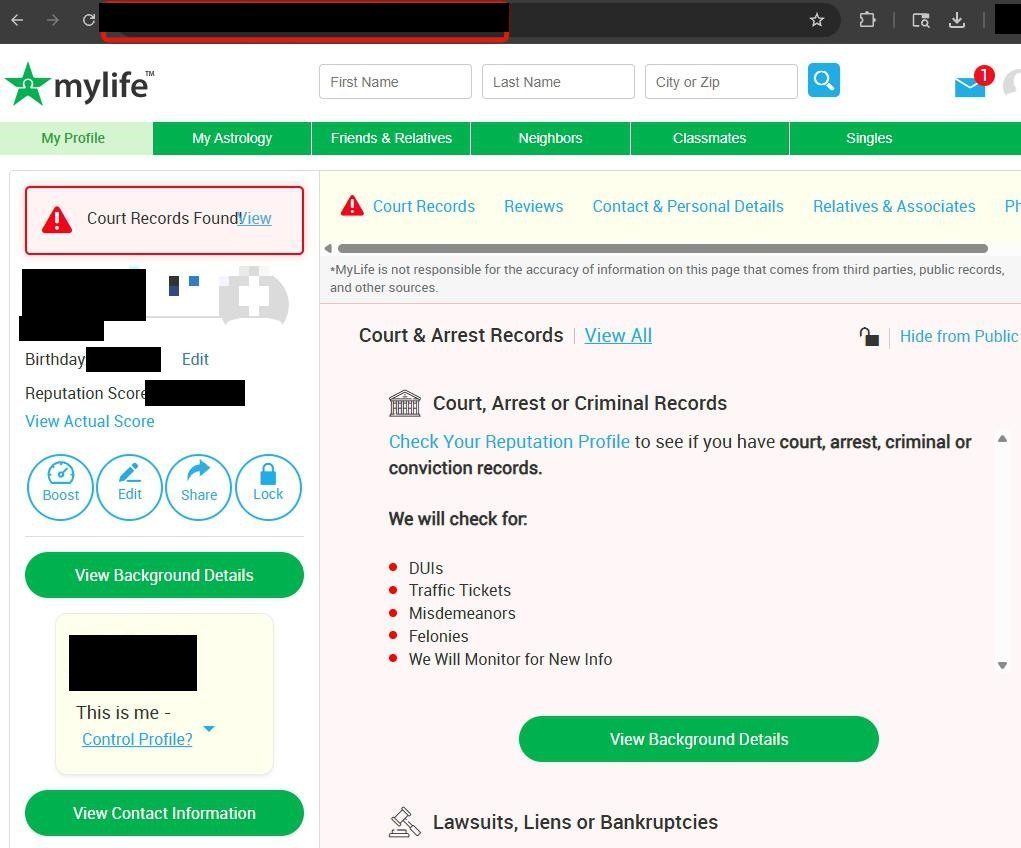Click warning triangle beside Court Records tab
1021x848 pixels.
[x=352, y=206]
